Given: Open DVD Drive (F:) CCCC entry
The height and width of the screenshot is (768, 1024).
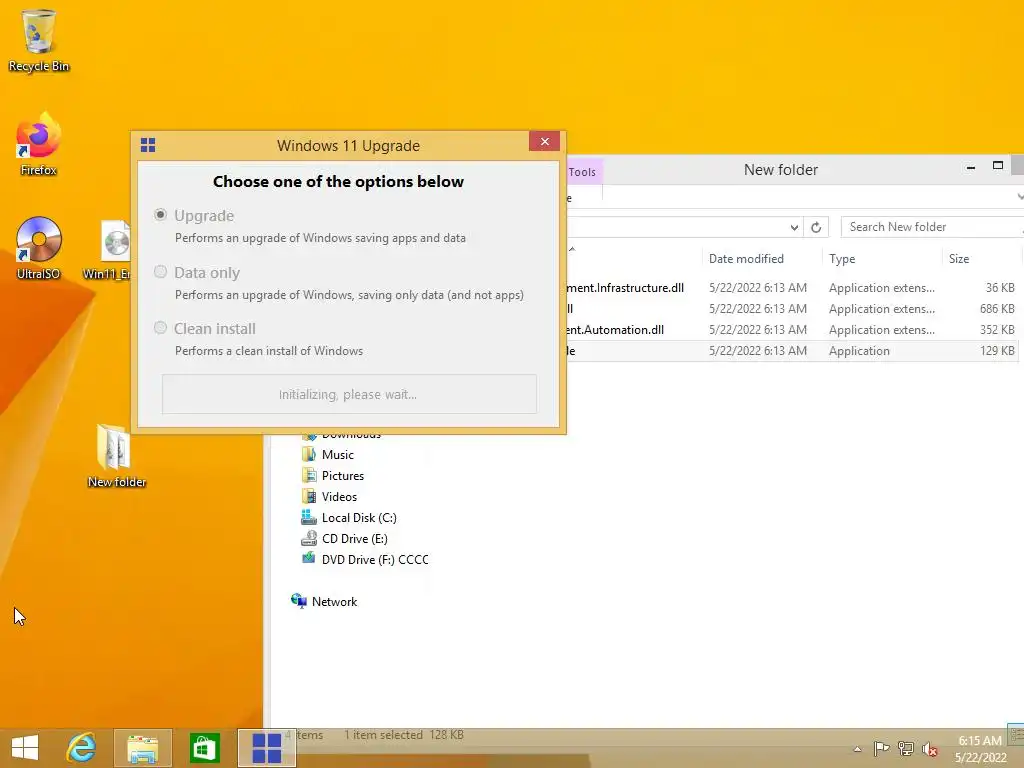Looking at the screenshot, I should coord(375,559).
